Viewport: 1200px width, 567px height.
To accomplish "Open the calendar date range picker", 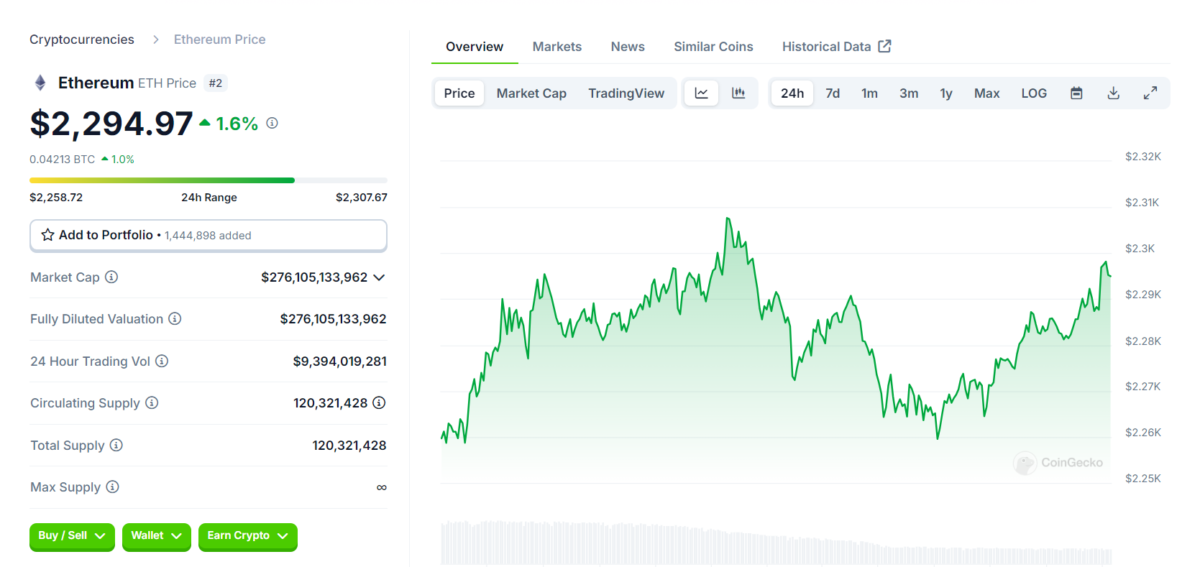I will coord(1076,93).
